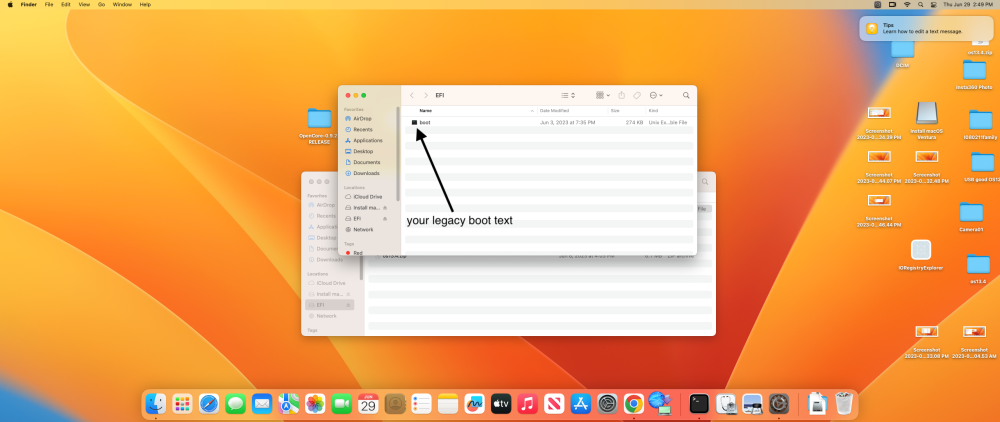Image resolution: width=1000 pixels, height=422 pixels.
Task: Open the Go menu
Action: (101, 4)
